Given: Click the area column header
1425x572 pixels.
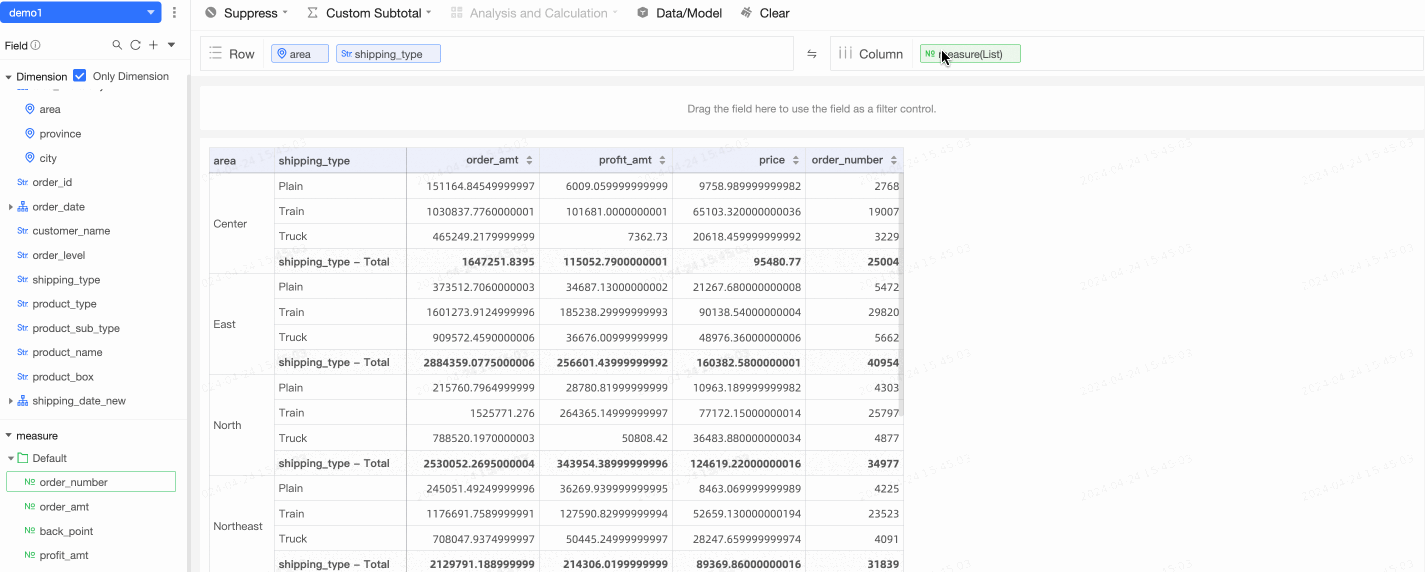Looking at the screenshot, I should tap(242, 160).
